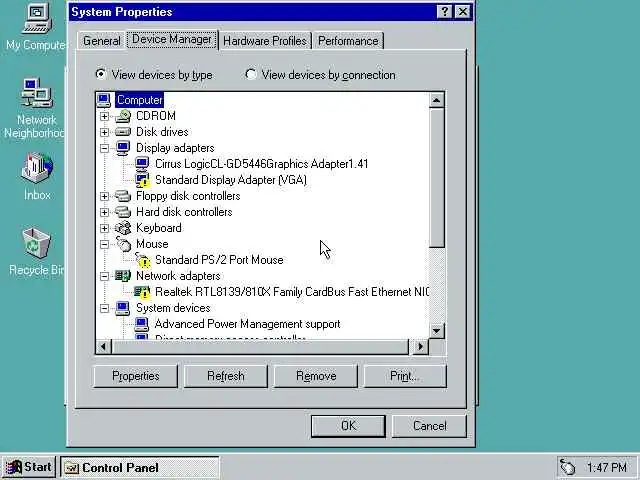Expand the CDROM tree node

tap(104, 116)
